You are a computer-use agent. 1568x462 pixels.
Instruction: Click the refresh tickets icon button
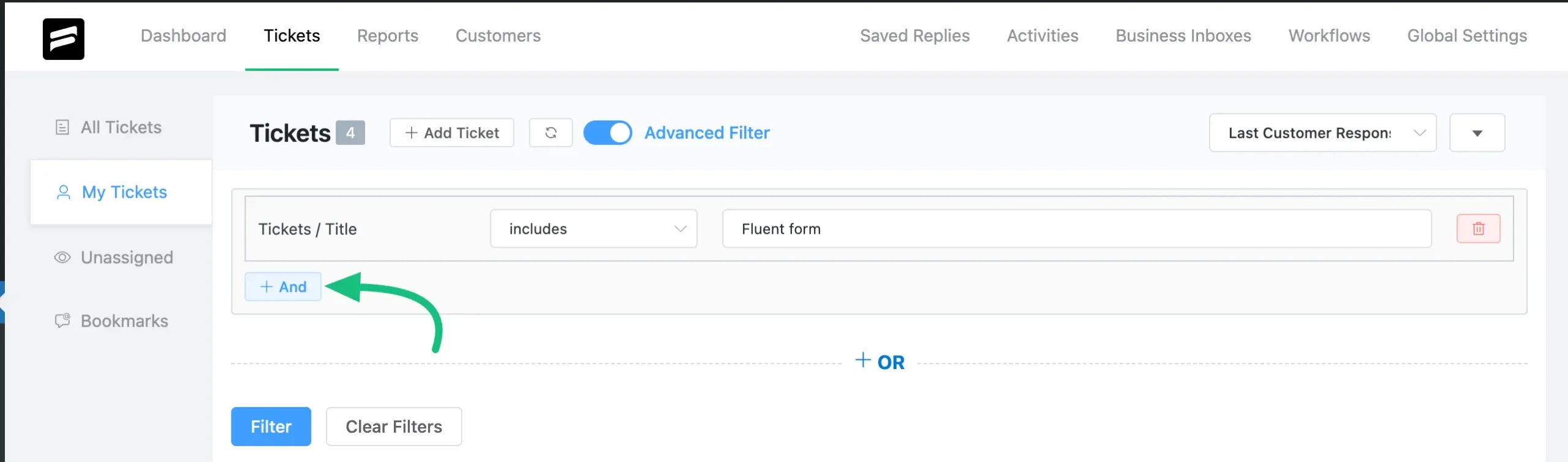pos(551,133)
